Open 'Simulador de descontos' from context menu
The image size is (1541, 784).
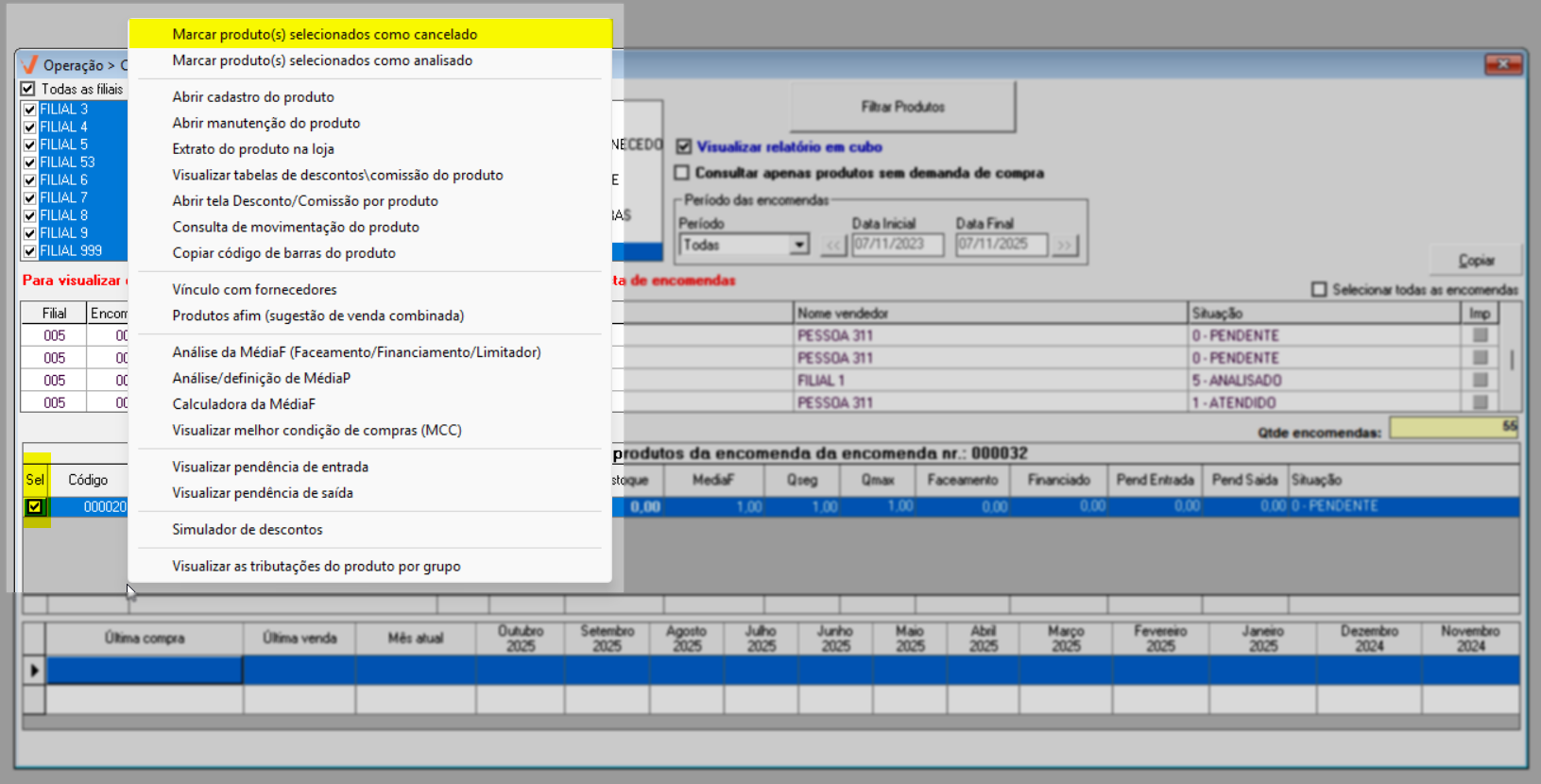pos(248,529)
